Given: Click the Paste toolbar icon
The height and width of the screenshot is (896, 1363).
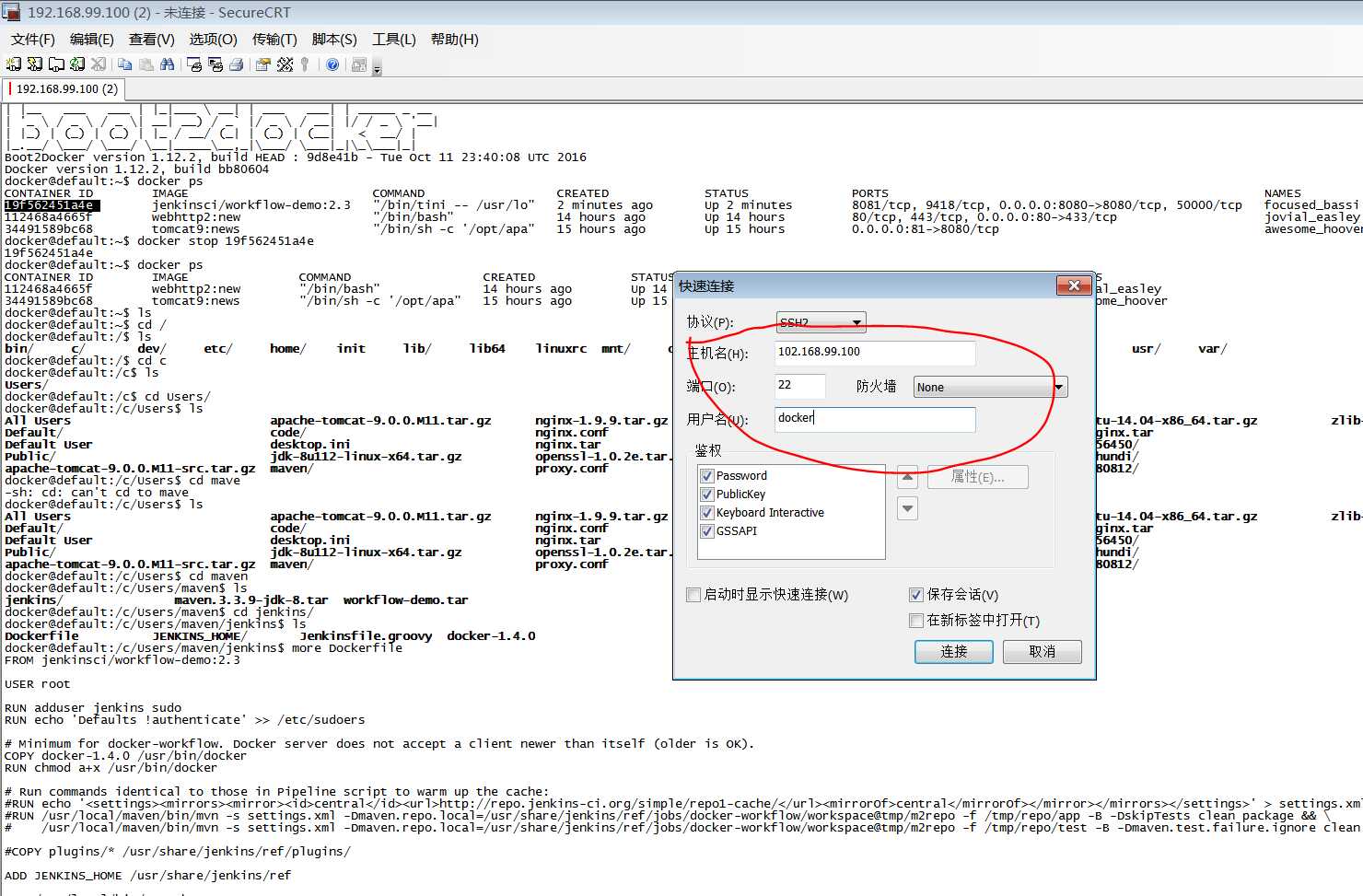Looking at the screenshot, I should tap(146, 64).
